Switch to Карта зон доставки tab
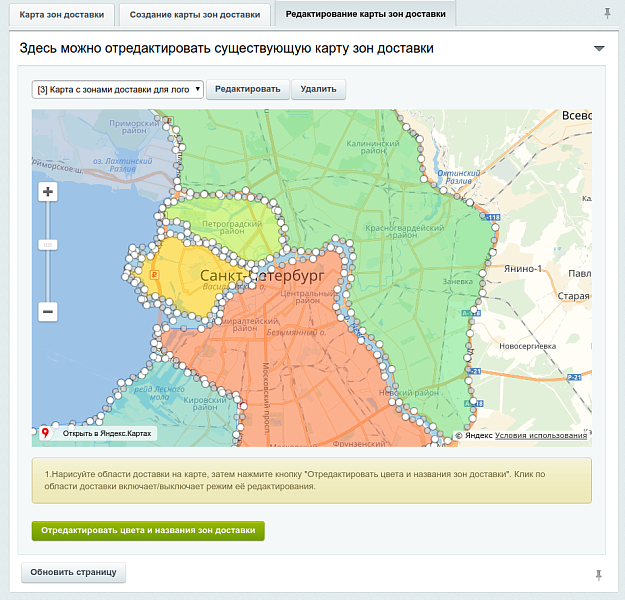This screenshot has height=600, width=625. coord(61,15)
